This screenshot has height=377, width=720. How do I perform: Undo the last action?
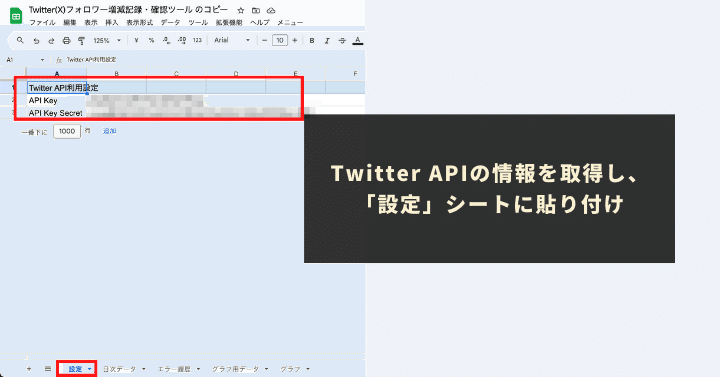[36, 40]
